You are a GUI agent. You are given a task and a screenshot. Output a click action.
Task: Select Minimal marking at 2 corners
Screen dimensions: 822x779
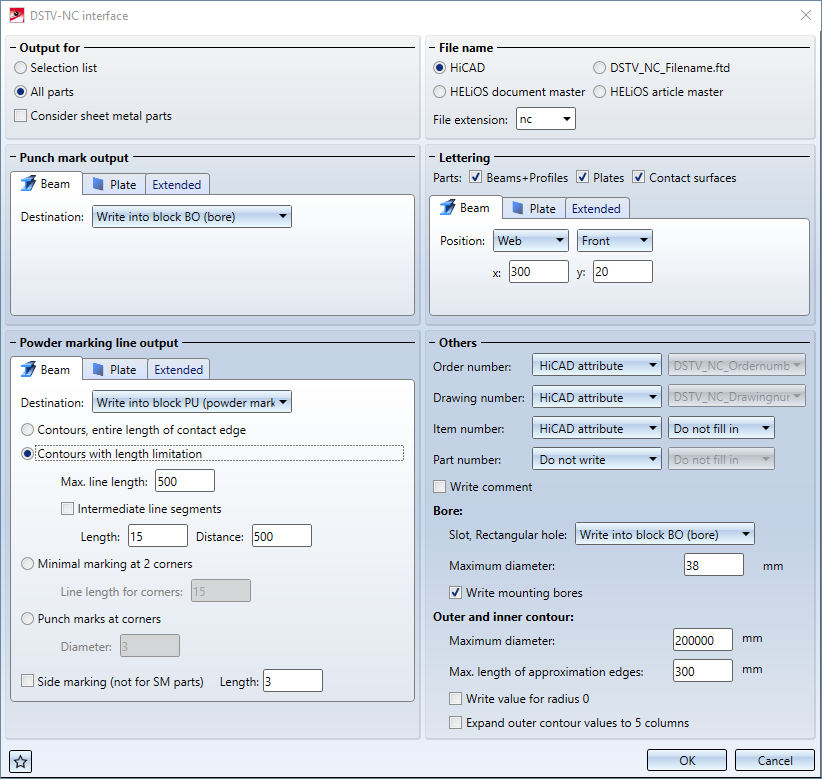coord(27,564)
